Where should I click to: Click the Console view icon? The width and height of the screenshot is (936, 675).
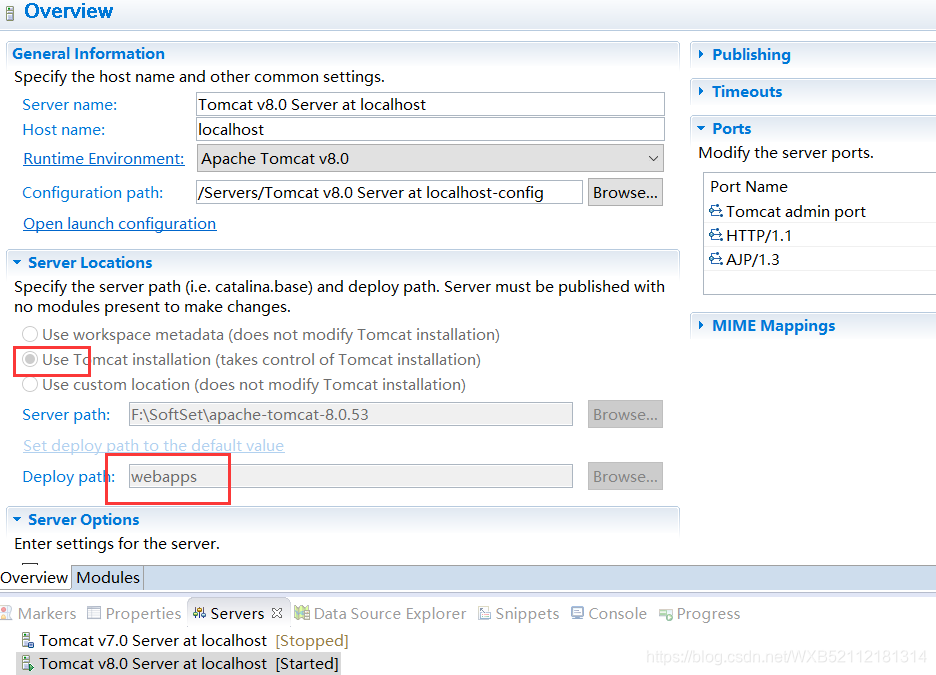577,613
